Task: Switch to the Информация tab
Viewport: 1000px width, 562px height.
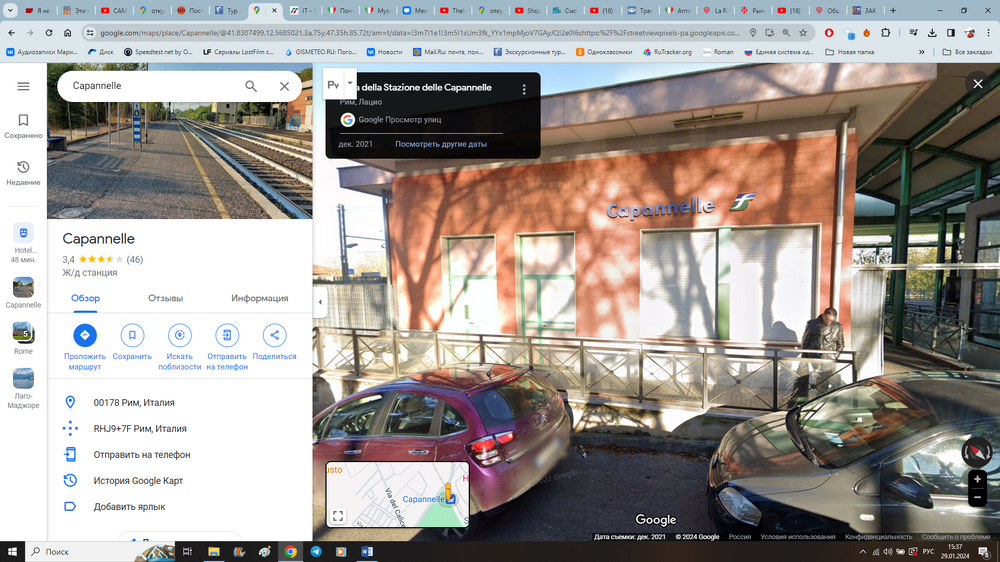Action: (260, 298)
